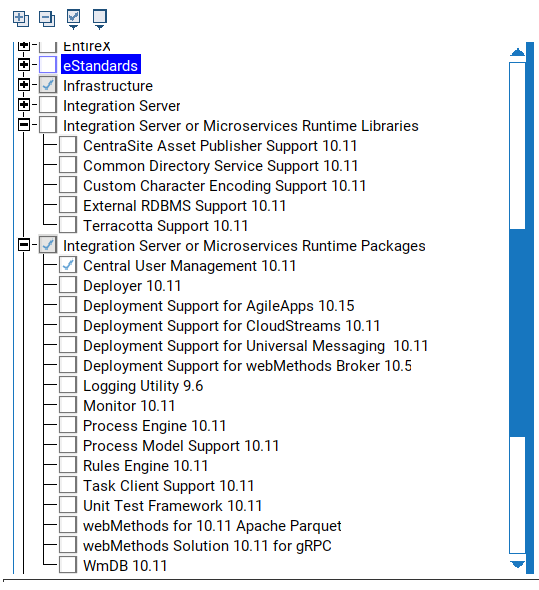Expand the eStandards tree node

tap(24, 65)
